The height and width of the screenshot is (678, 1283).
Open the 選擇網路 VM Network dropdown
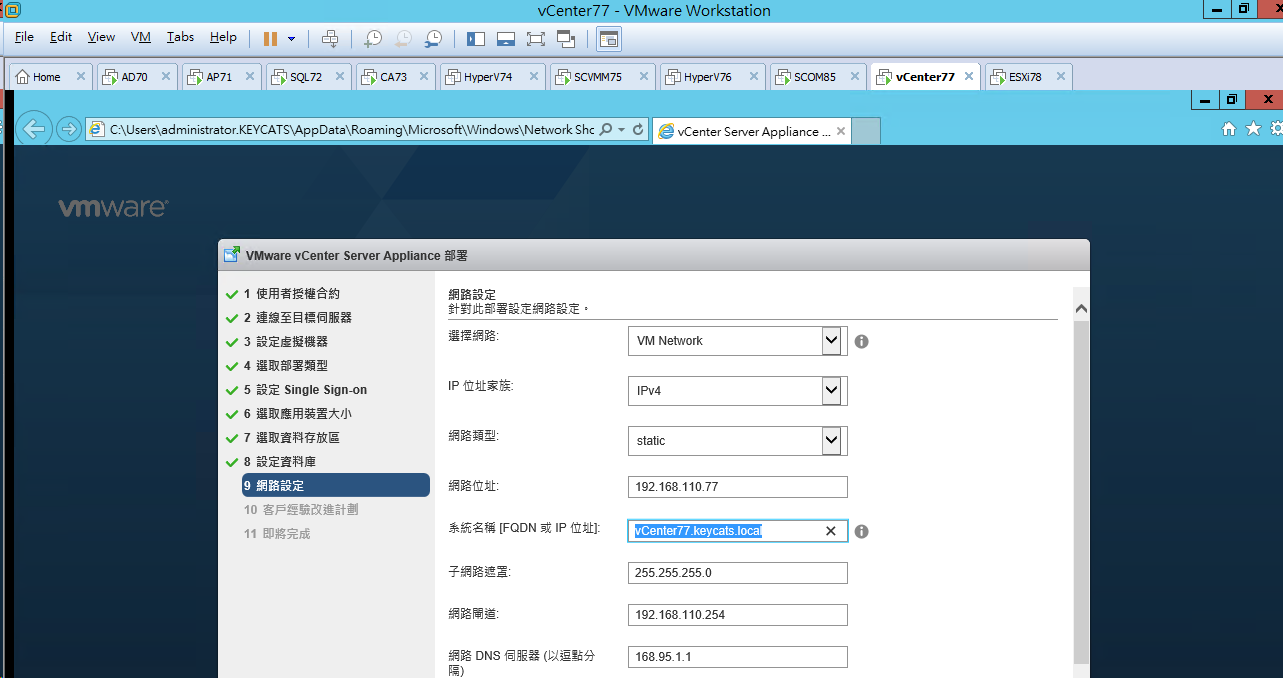738,341
